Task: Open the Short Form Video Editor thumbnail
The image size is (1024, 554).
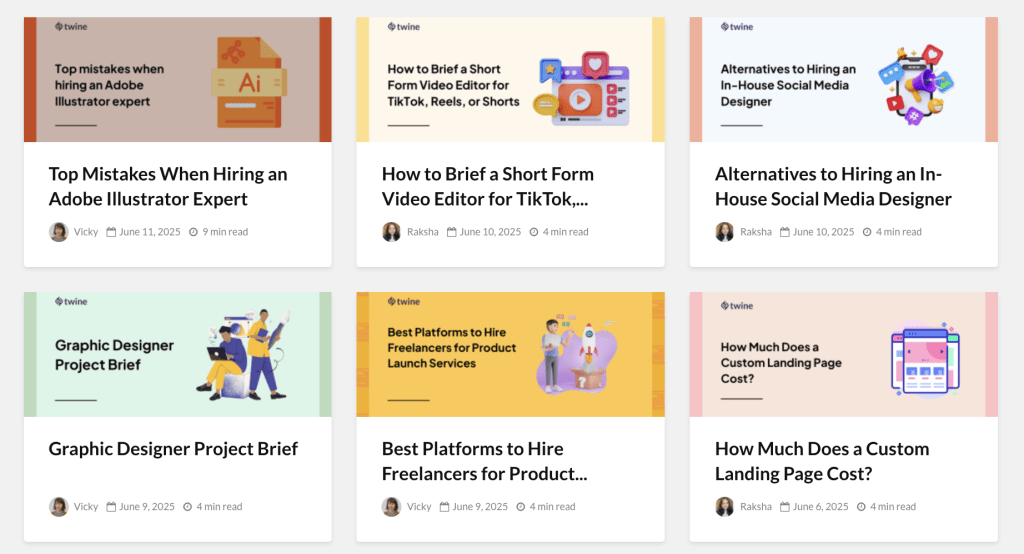Action: pos(510,80)
